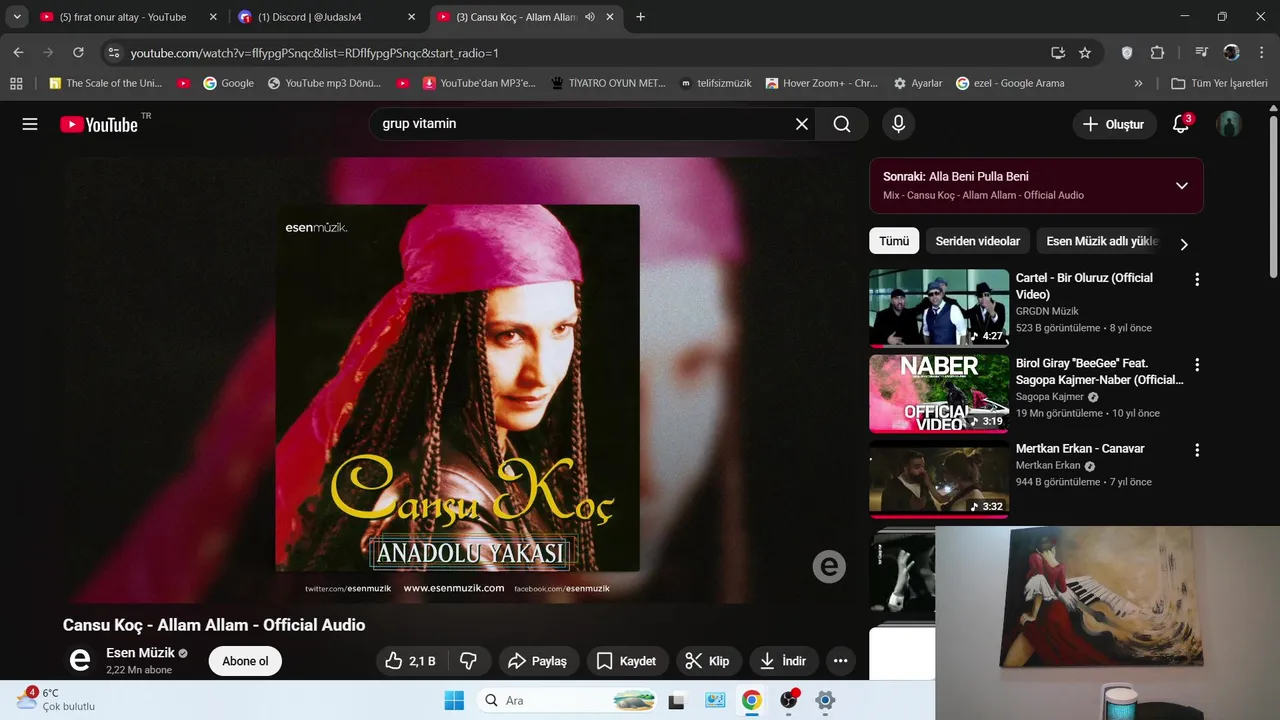This screenshot has width=1280, height=720.
Task: Save the video using Kaydet
Action: pyautogui.click(x=626, y=661)
